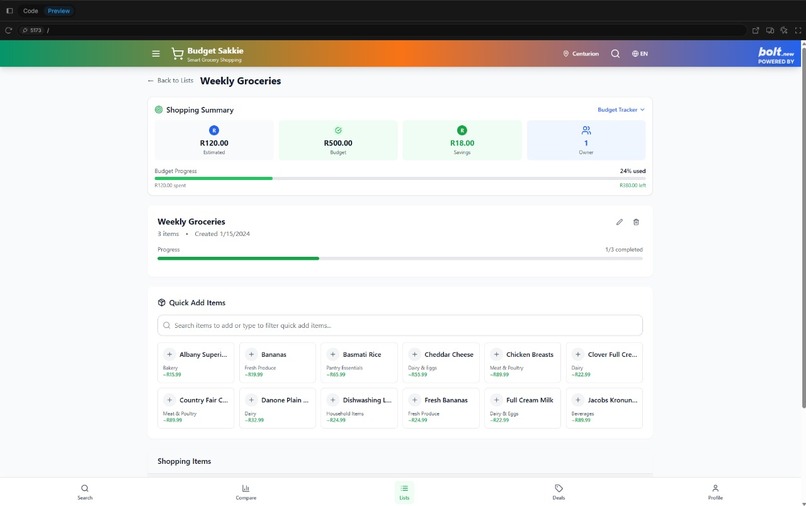Viewport: 806px width, 506px height.
Task: Focus the quick add search field
Action: click(400, 326)
